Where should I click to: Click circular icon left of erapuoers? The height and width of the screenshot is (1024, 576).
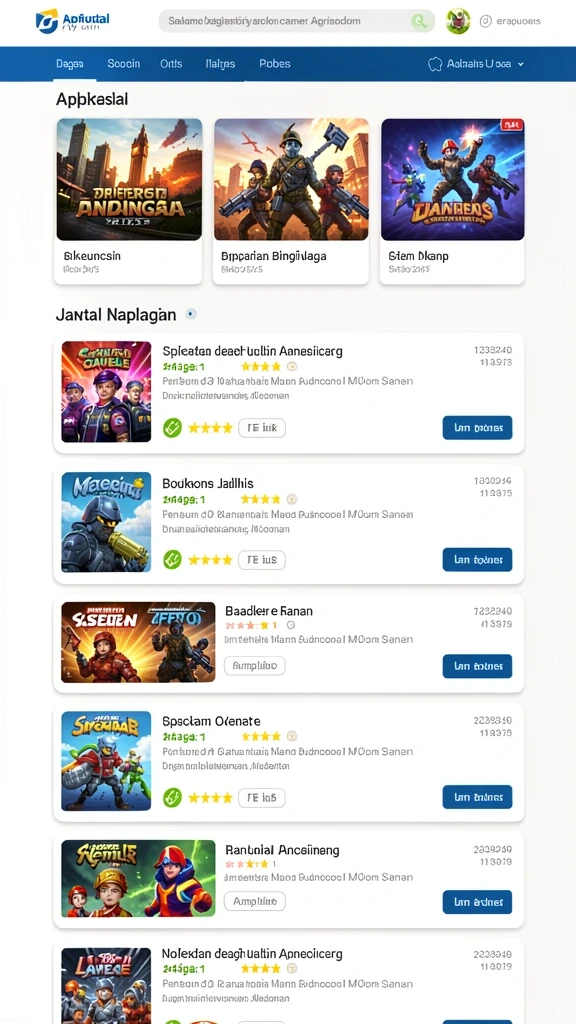point(485,22)
